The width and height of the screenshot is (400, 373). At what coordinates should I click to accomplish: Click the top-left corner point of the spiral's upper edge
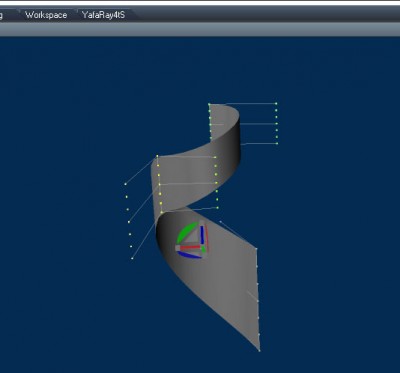(x=209, y=104)
